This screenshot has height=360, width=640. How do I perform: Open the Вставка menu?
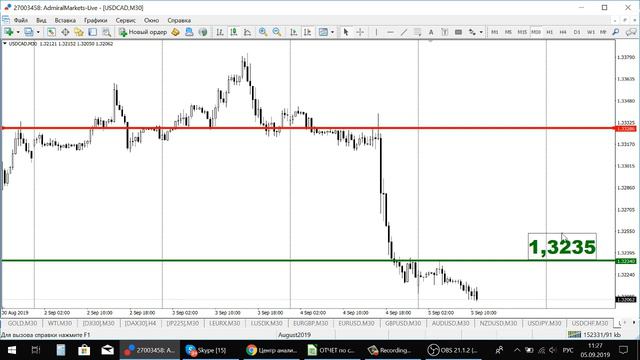pos(65,20)
